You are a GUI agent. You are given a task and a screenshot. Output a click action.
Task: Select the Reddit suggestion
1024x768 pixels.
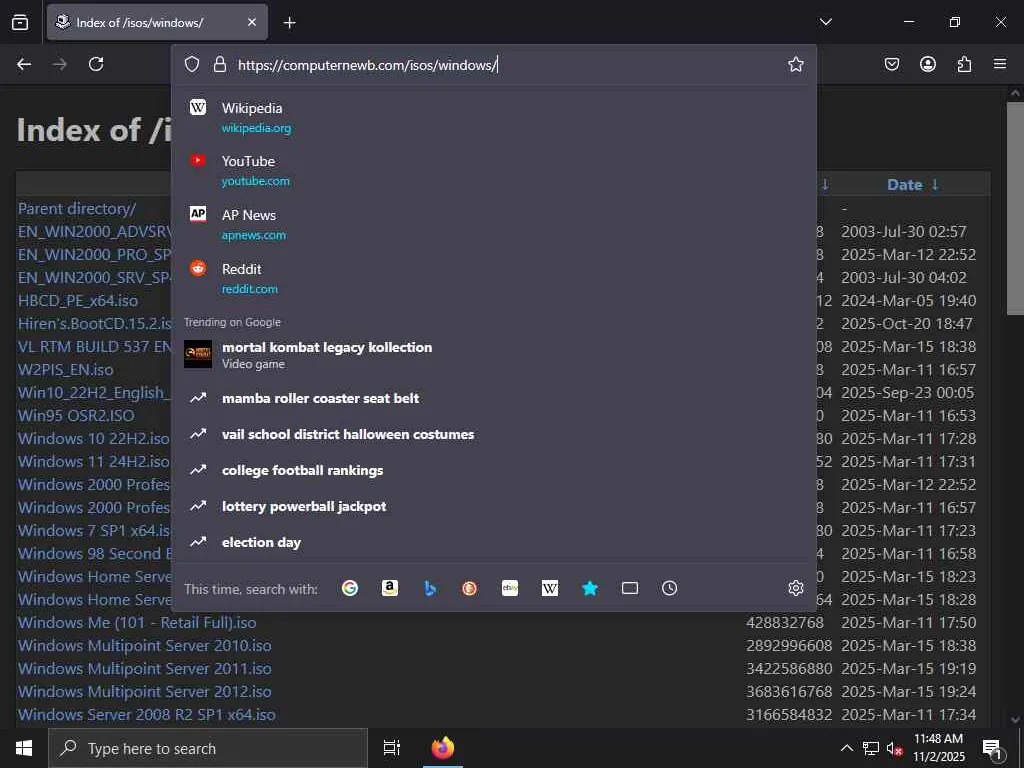point(494,278)
